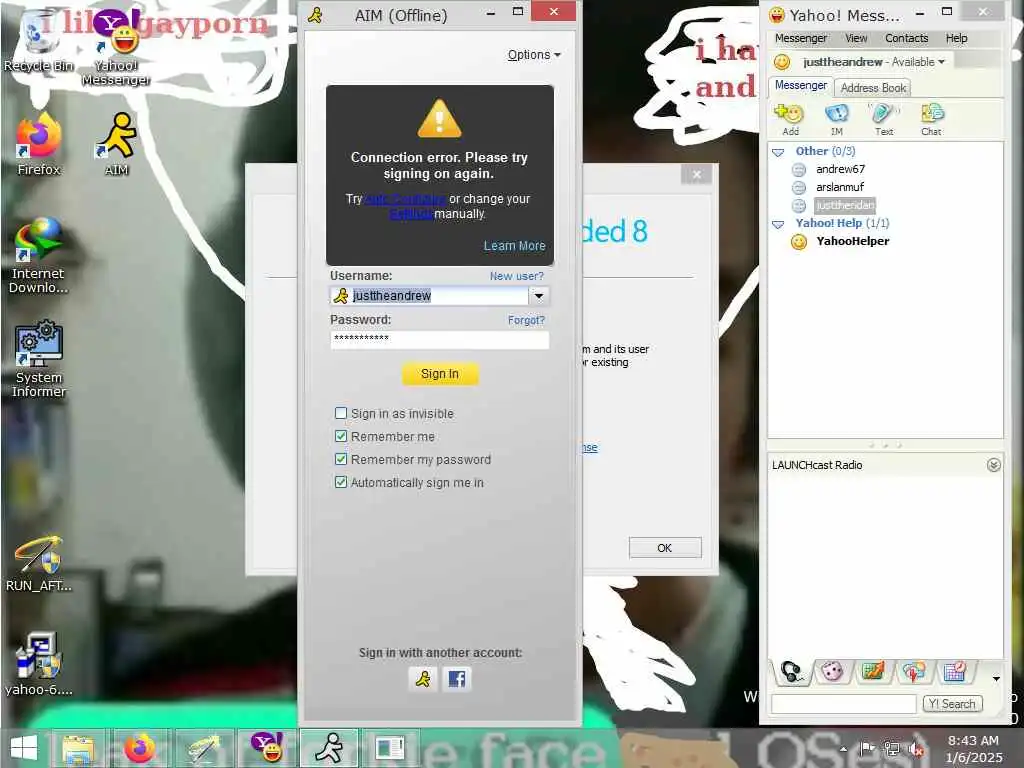The width and height of the screenshot is (1024, 768).
Task: Close the background dialog with its X button
Action: coord(697,174)
